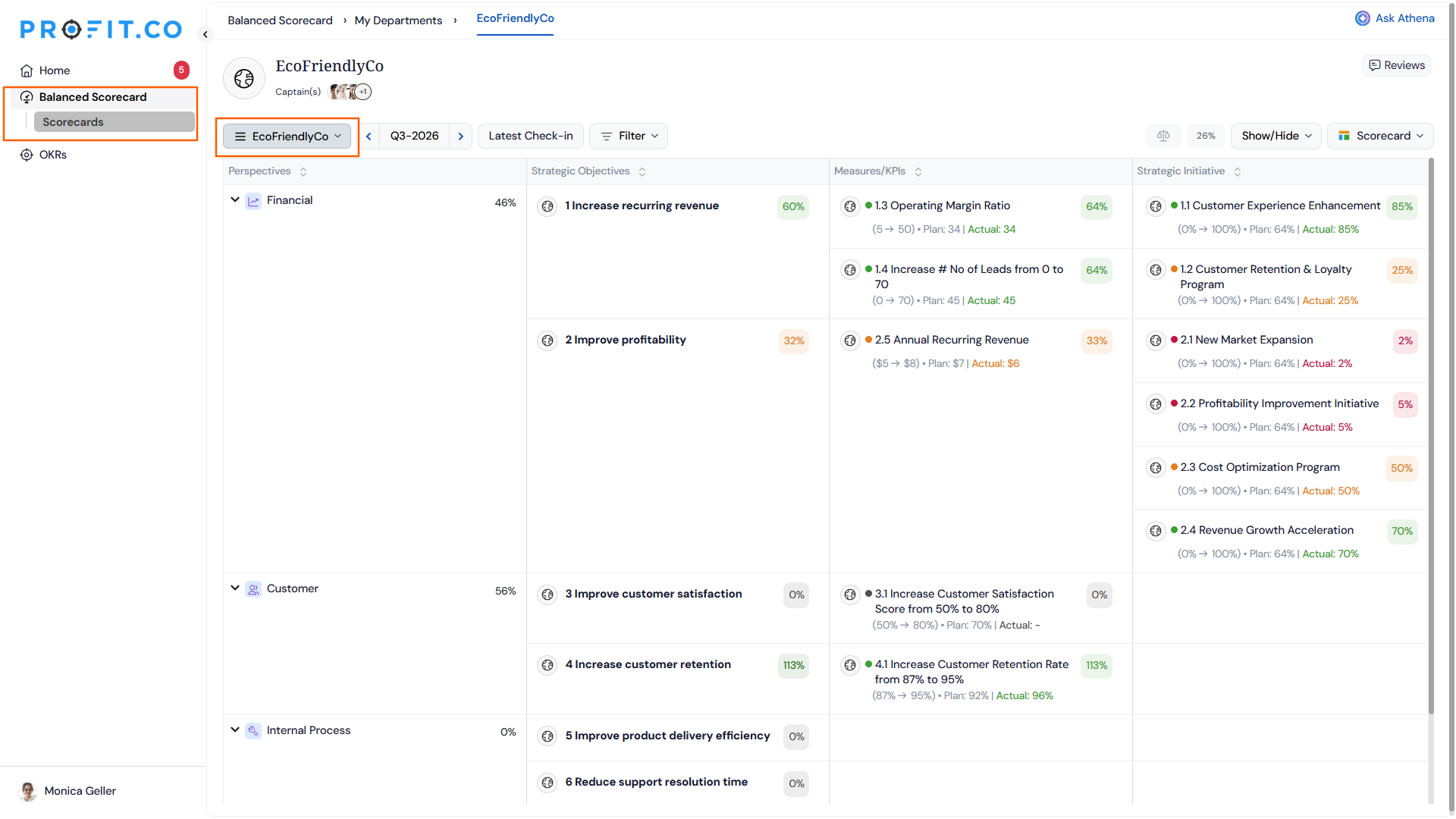
Task: Click the Internal Process perspective icon
Action: tap(253, 731)
